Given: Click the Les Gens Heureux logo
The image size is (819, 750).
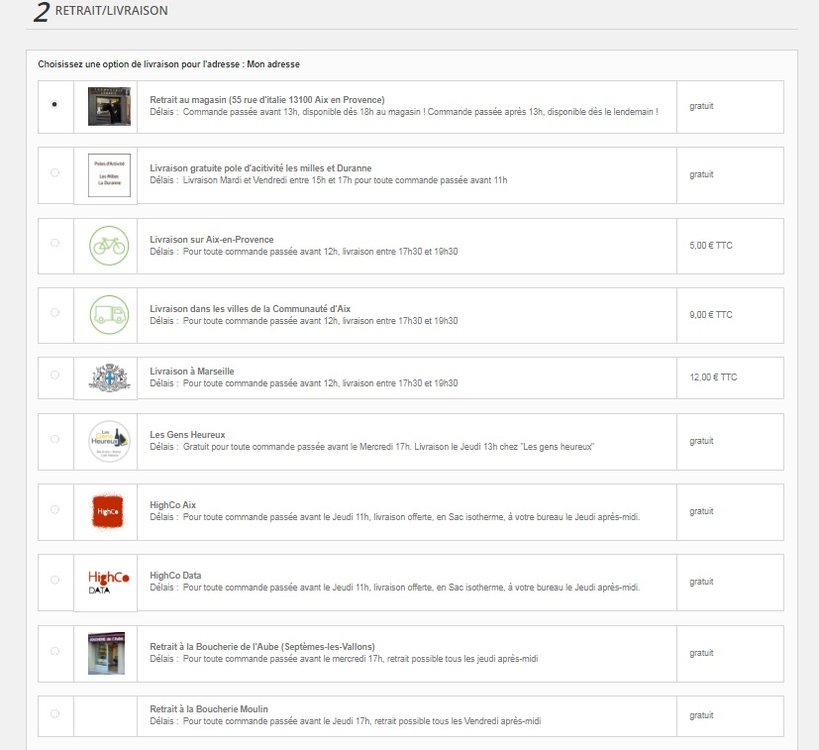Looking at the screenshot, I should [x=109, y=441].
